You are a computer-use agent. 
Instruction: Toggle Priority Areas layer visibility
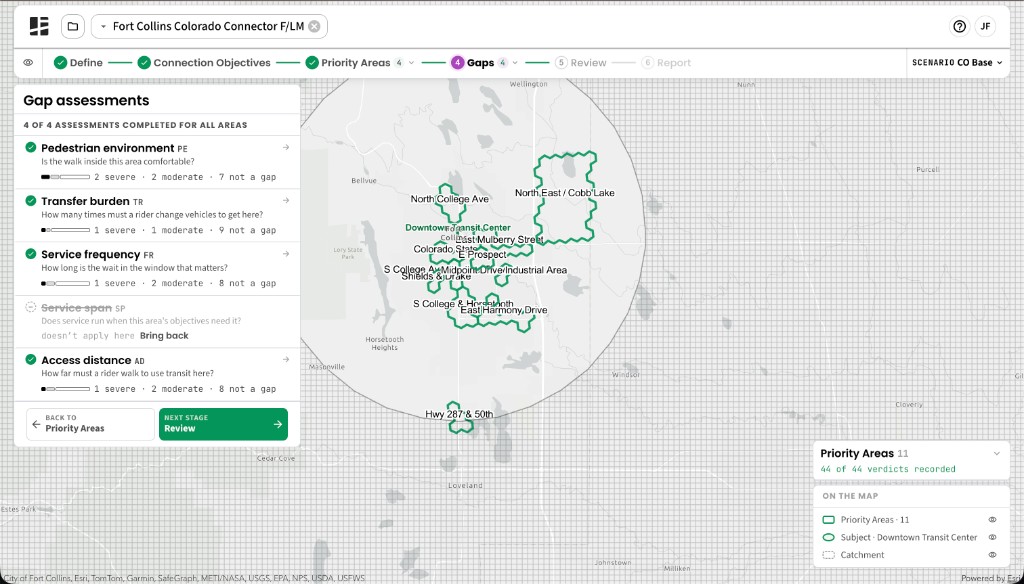(992, 520)
